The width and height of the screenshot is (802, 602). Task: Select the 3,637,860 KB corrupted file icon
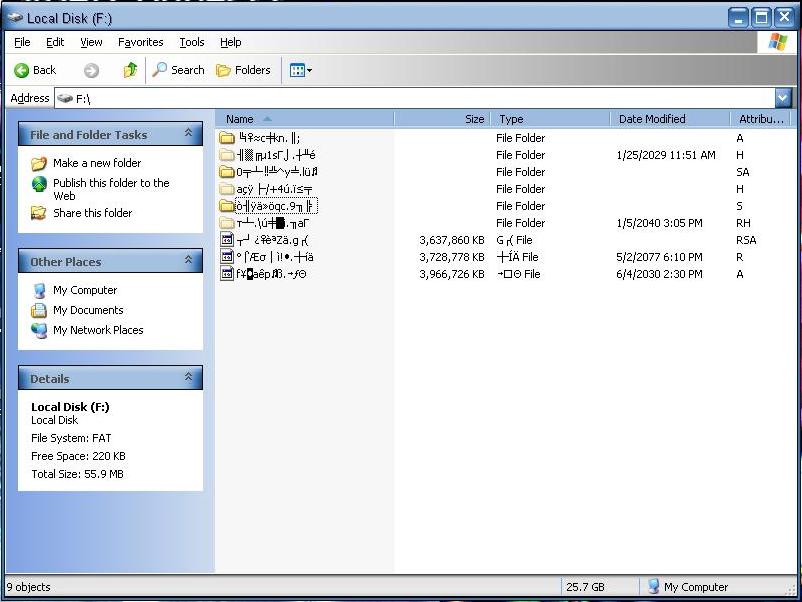[227, 240]
